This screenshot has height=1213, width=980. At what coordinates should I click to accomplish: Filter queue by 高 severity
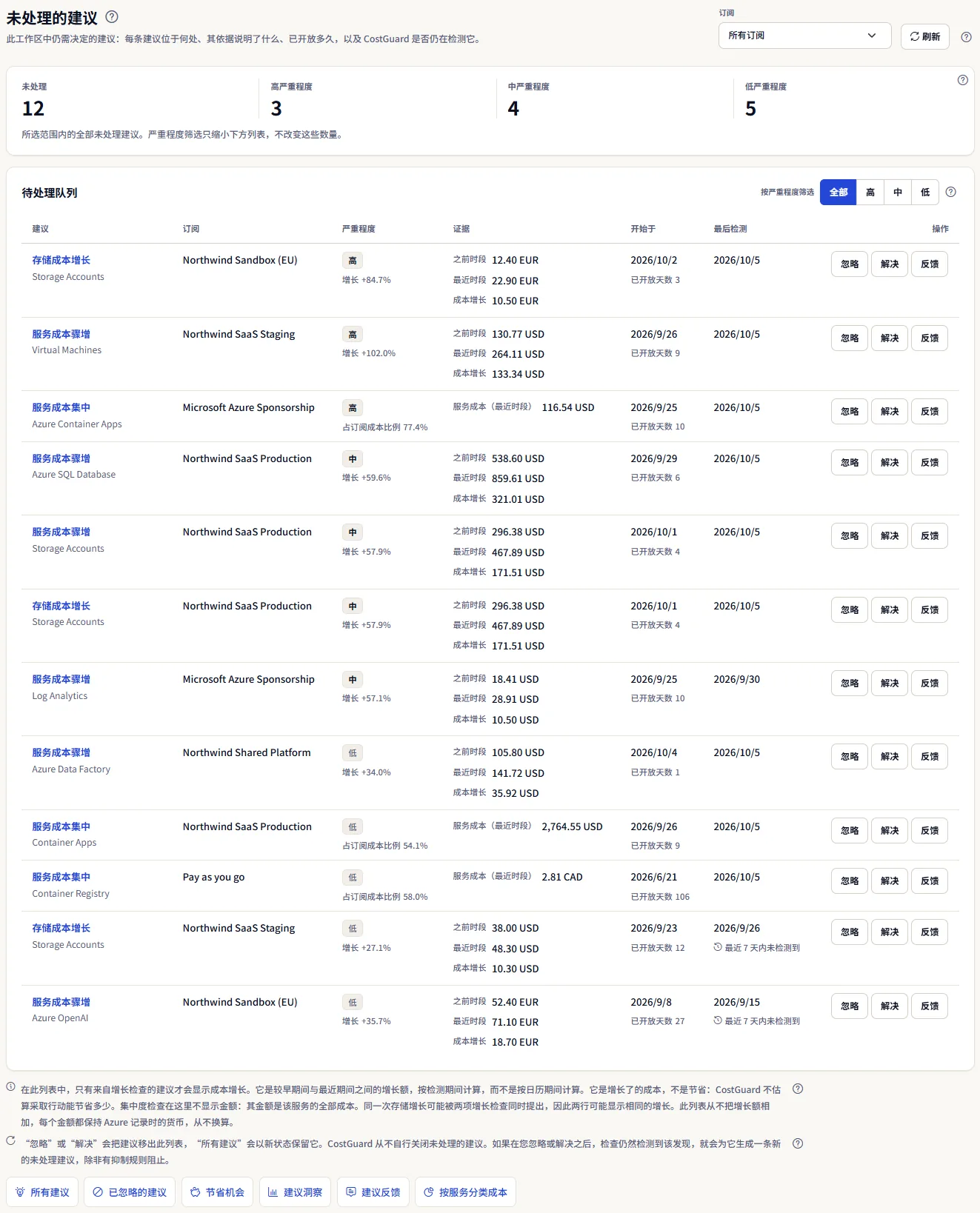pos(870,193)
